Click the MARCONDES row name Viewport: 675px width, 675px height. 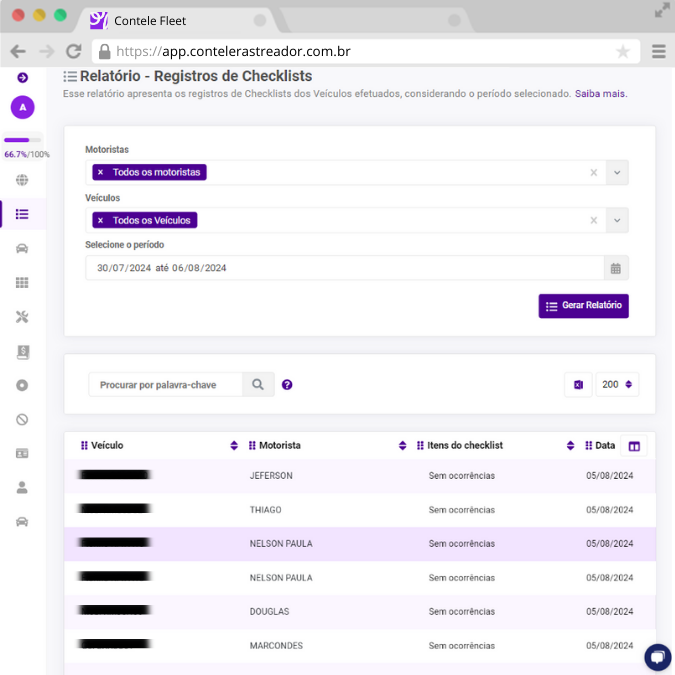pos(276,646)
